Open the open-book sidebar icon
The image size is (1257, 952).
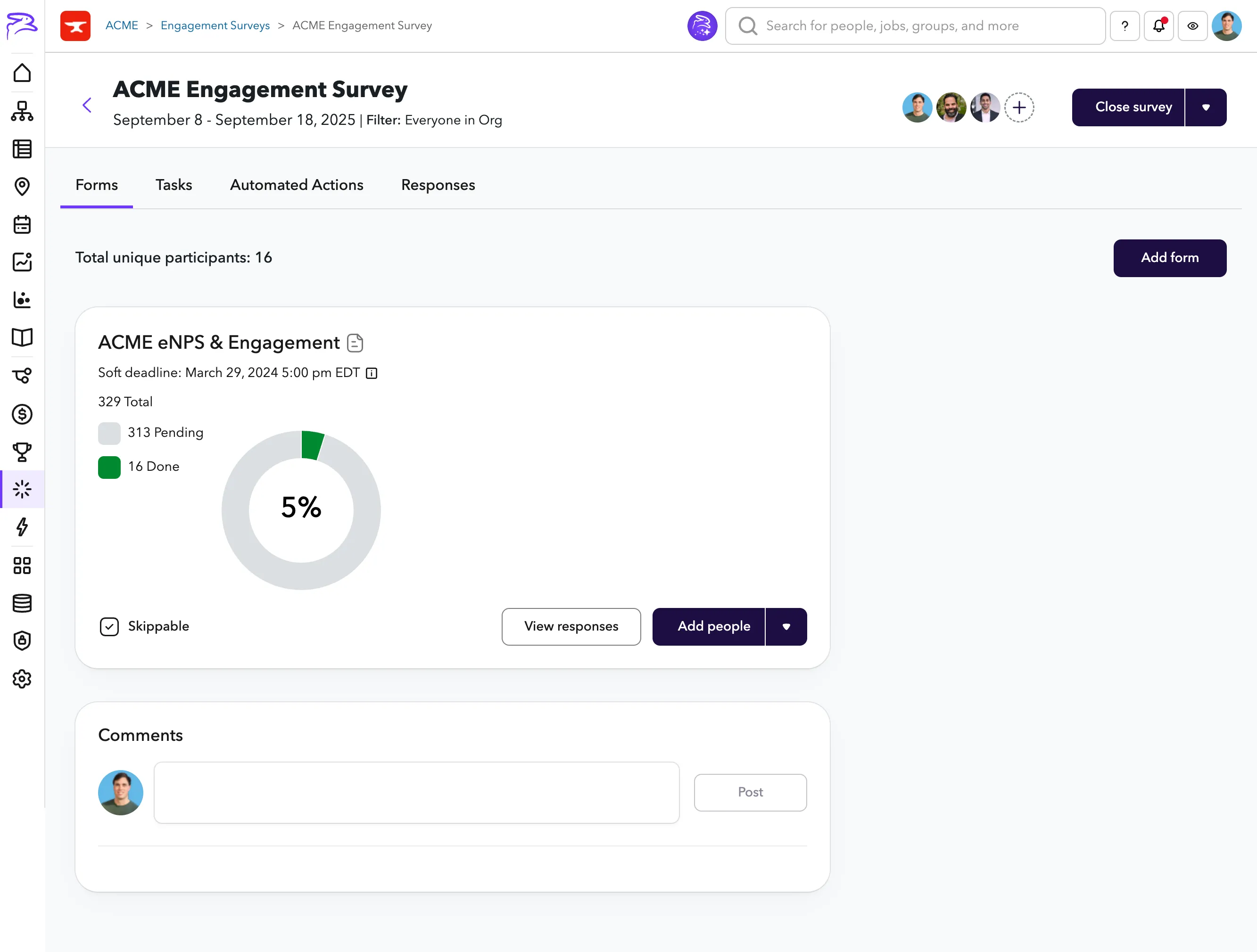(22, 337)
